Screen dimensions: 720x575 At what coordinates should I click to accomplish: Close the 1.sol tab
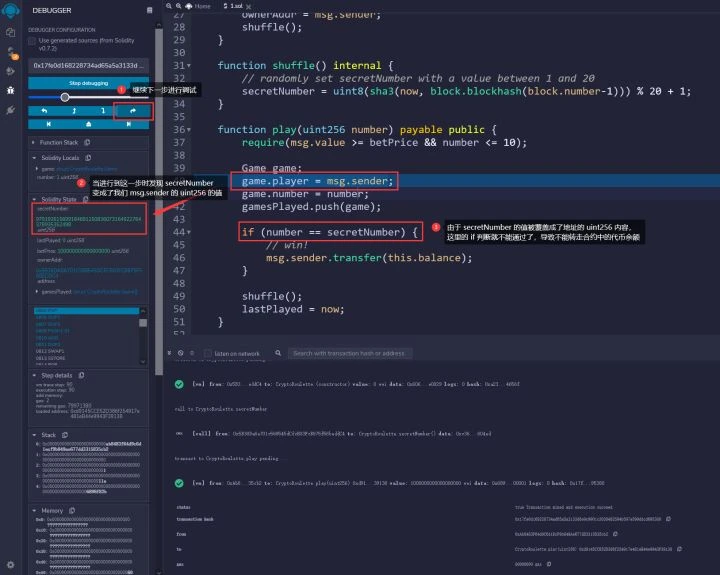[x=248, y=6]
